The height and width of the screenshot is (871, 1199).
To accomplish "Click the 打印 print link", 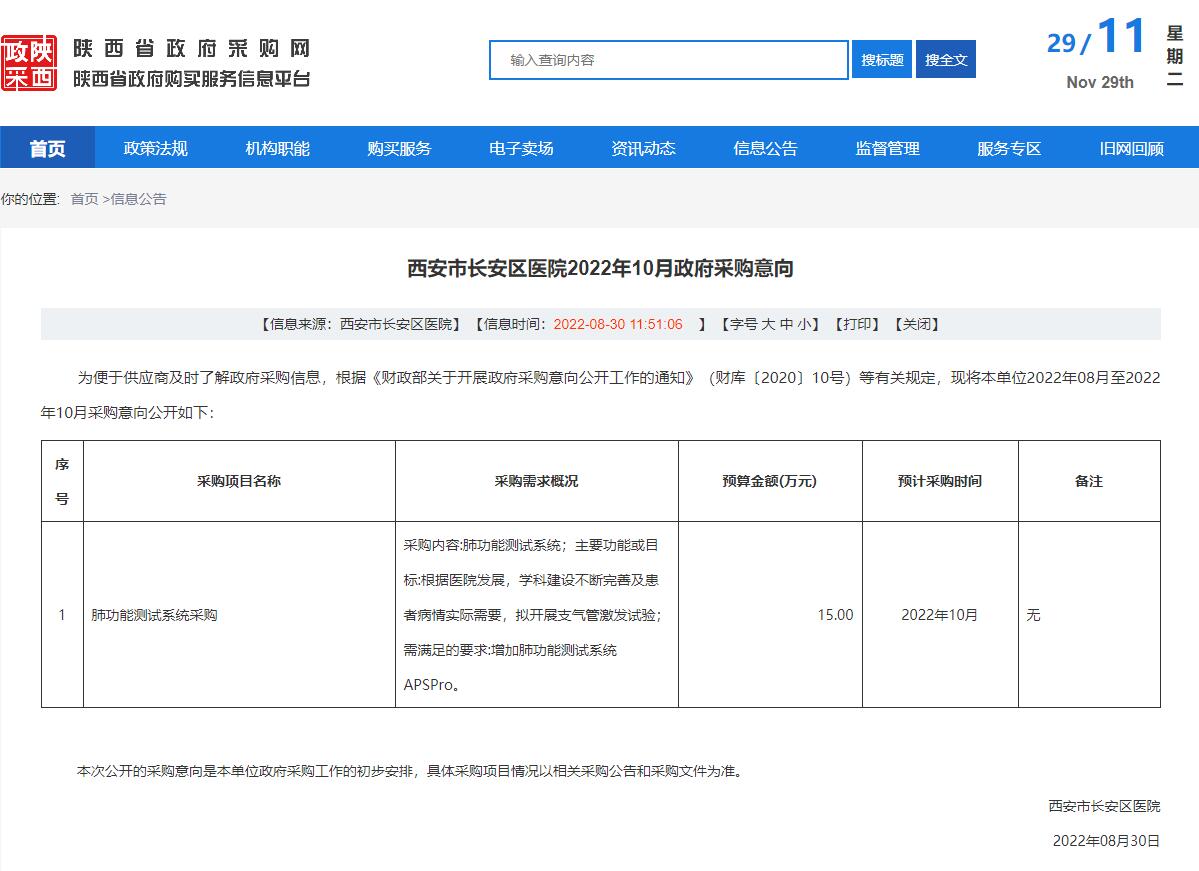I will [x=857, y=324].
